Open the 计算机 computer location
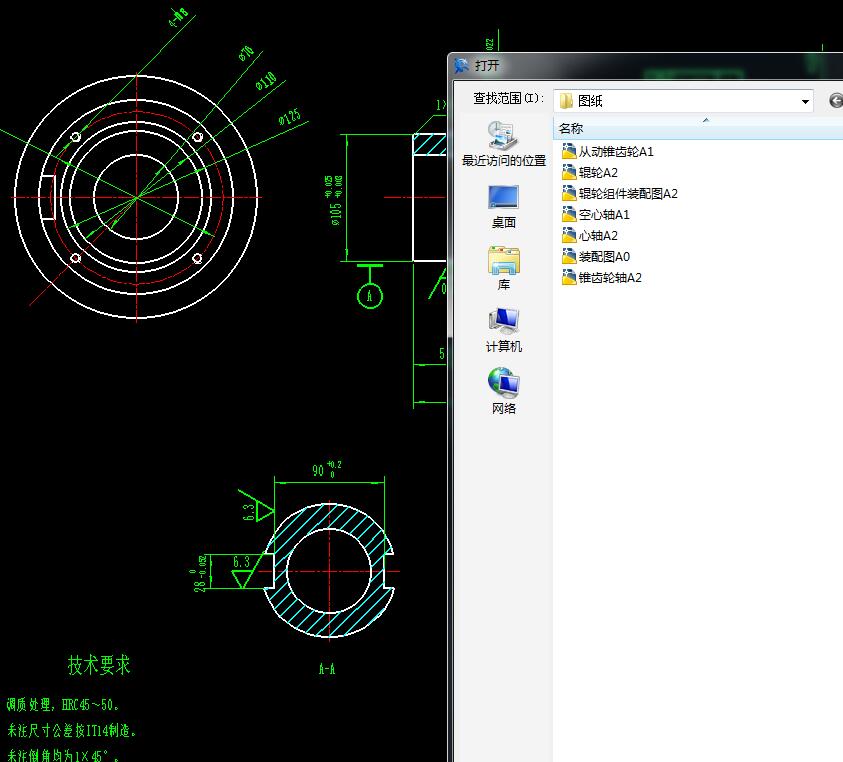 (x=504, y=330)
